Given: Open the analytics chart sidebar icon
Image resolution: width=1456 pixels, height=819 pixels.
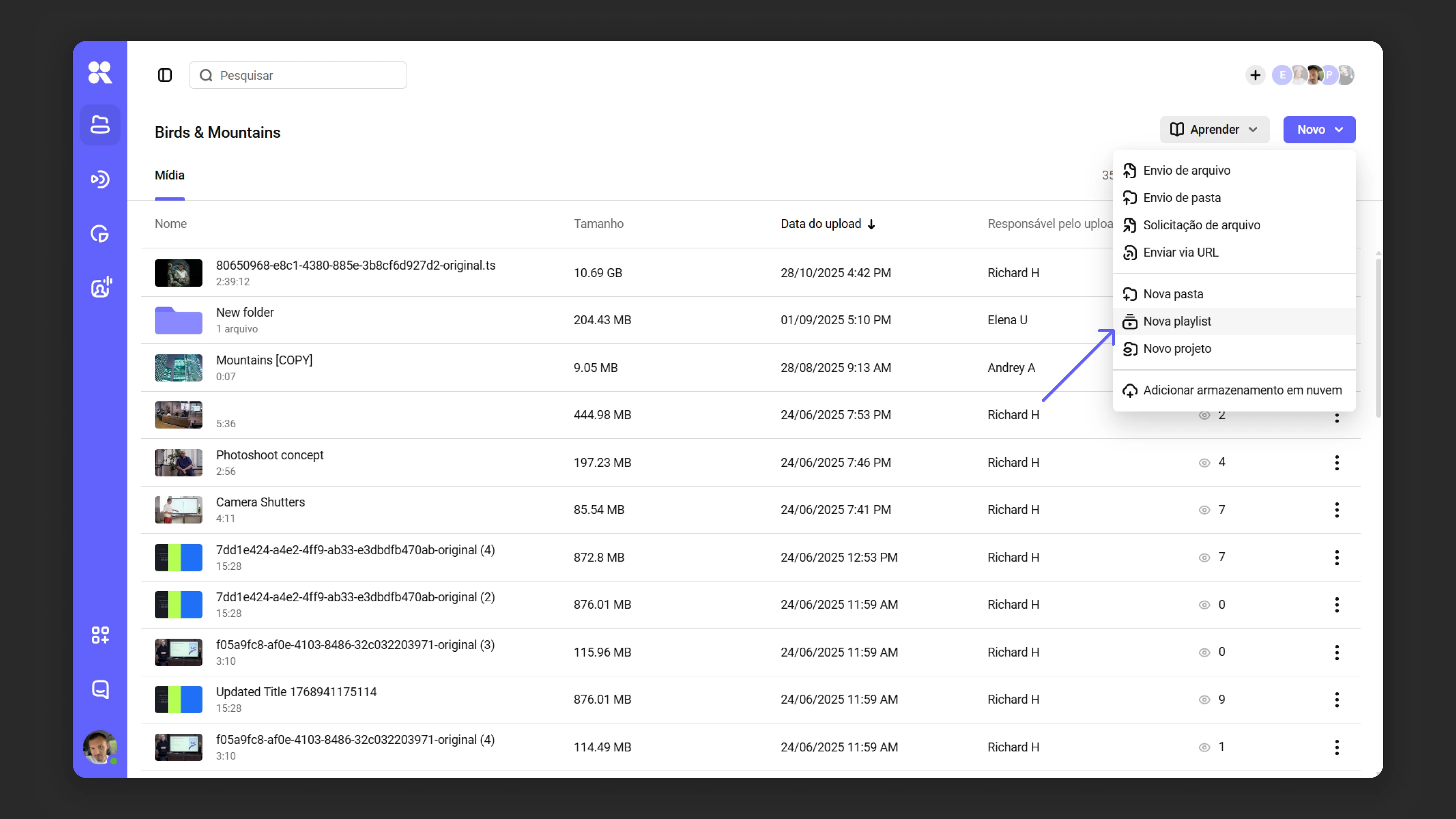Looking at the screenshot, I should pos(100,234).
